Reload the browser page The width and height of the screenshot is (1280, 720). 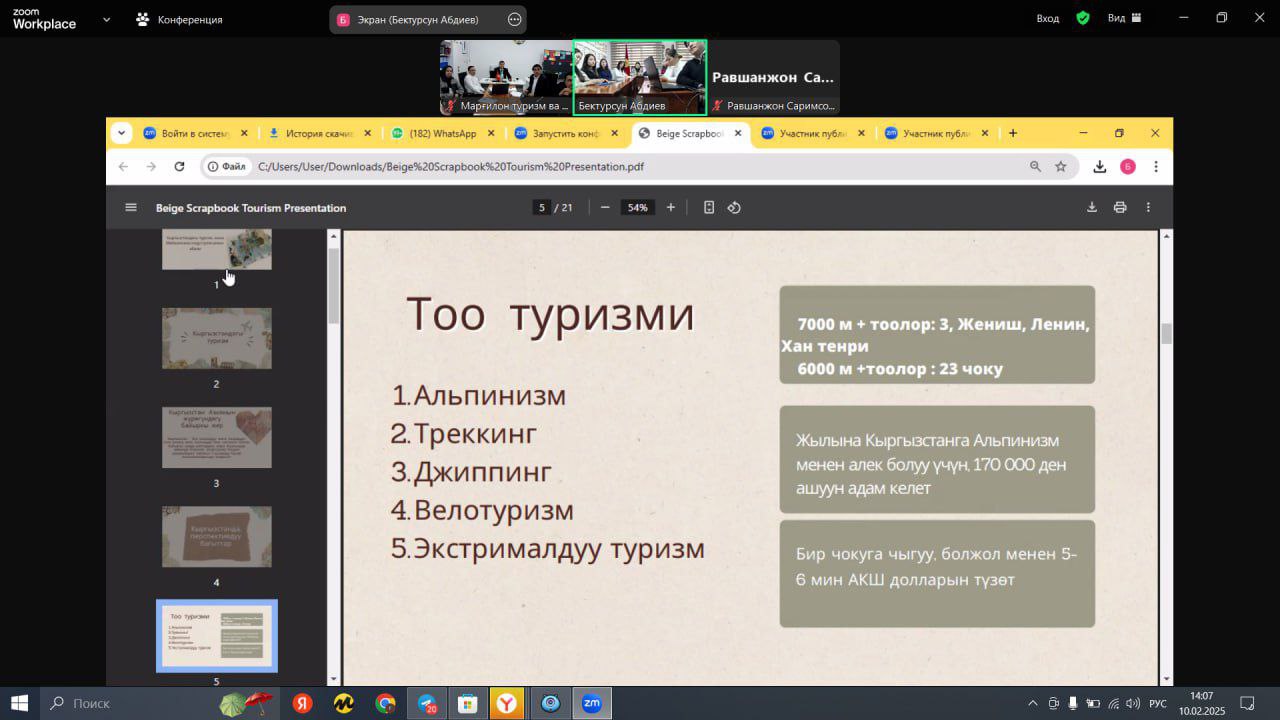coord(179,167)
